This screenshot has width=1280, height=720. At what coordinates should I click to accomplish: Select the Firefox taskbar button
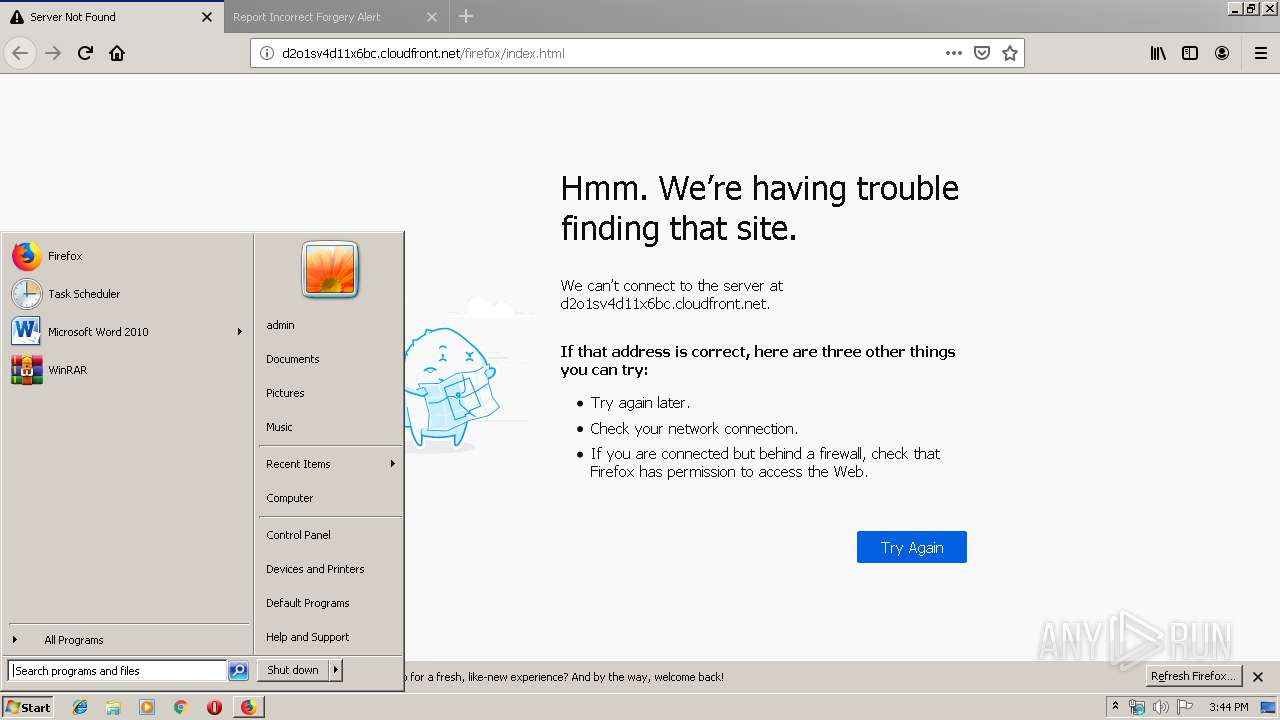point(248,707)
